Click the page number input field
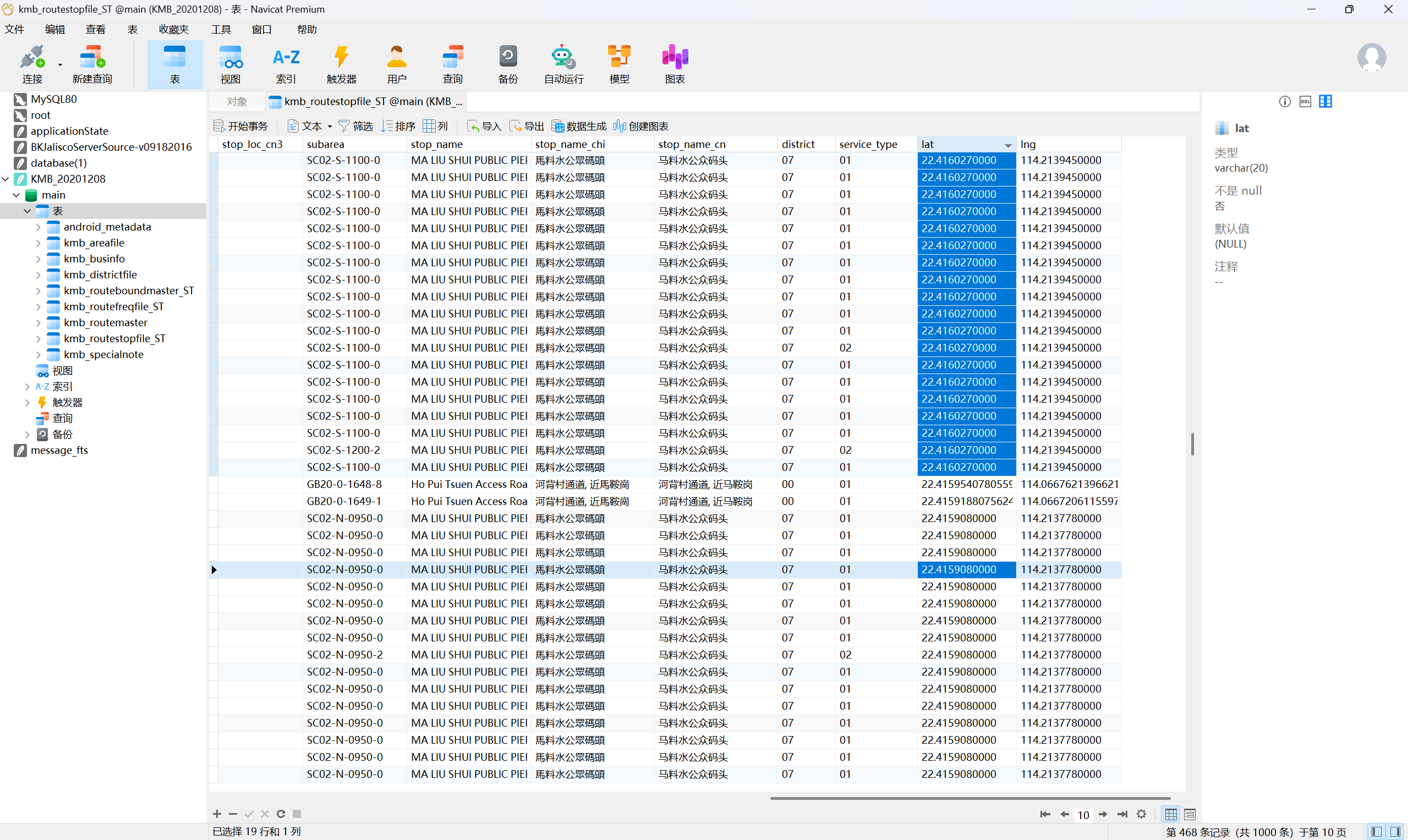Screen dimensions: 1408x840 pyautogui.click(x=1083, y=815)
